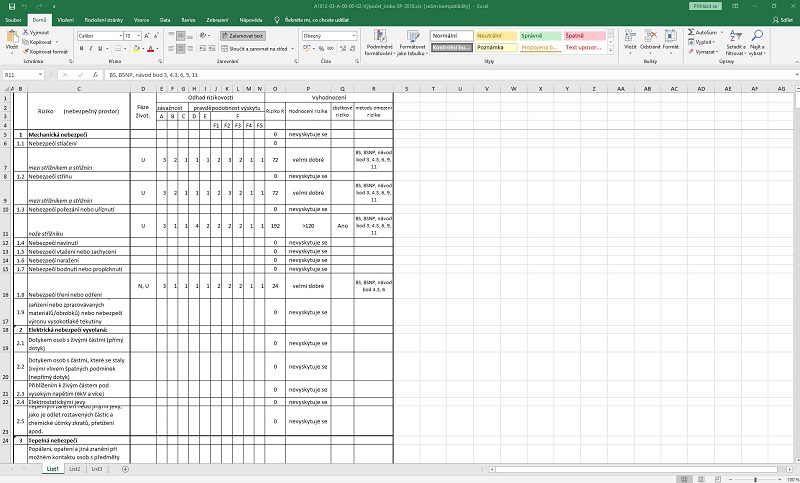
Task: Click the Bold formatting icon
Action: (81, 48)
